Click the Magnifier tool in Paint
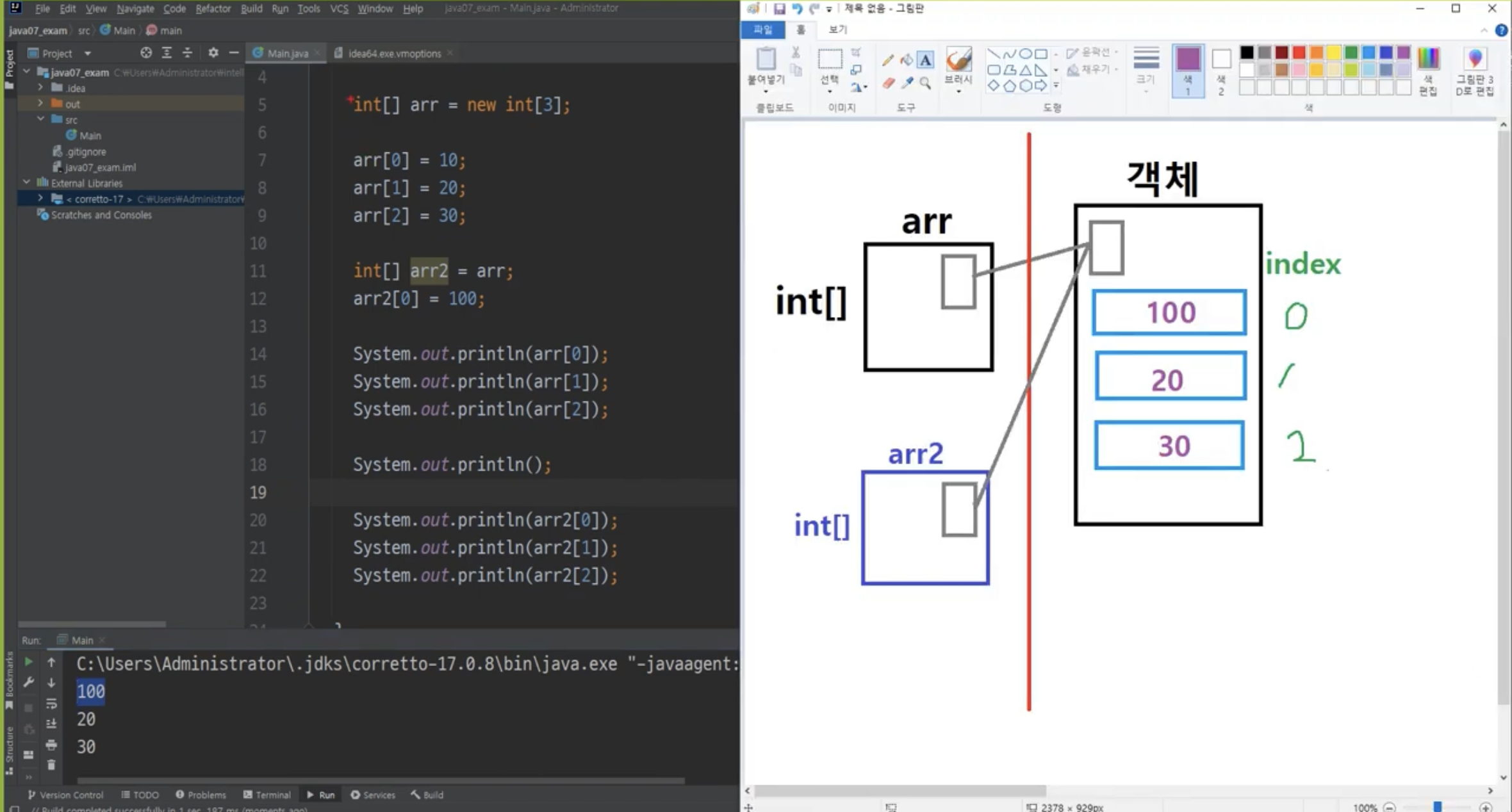The height and width of the screenshot is (812, 1512). [925, 83]
